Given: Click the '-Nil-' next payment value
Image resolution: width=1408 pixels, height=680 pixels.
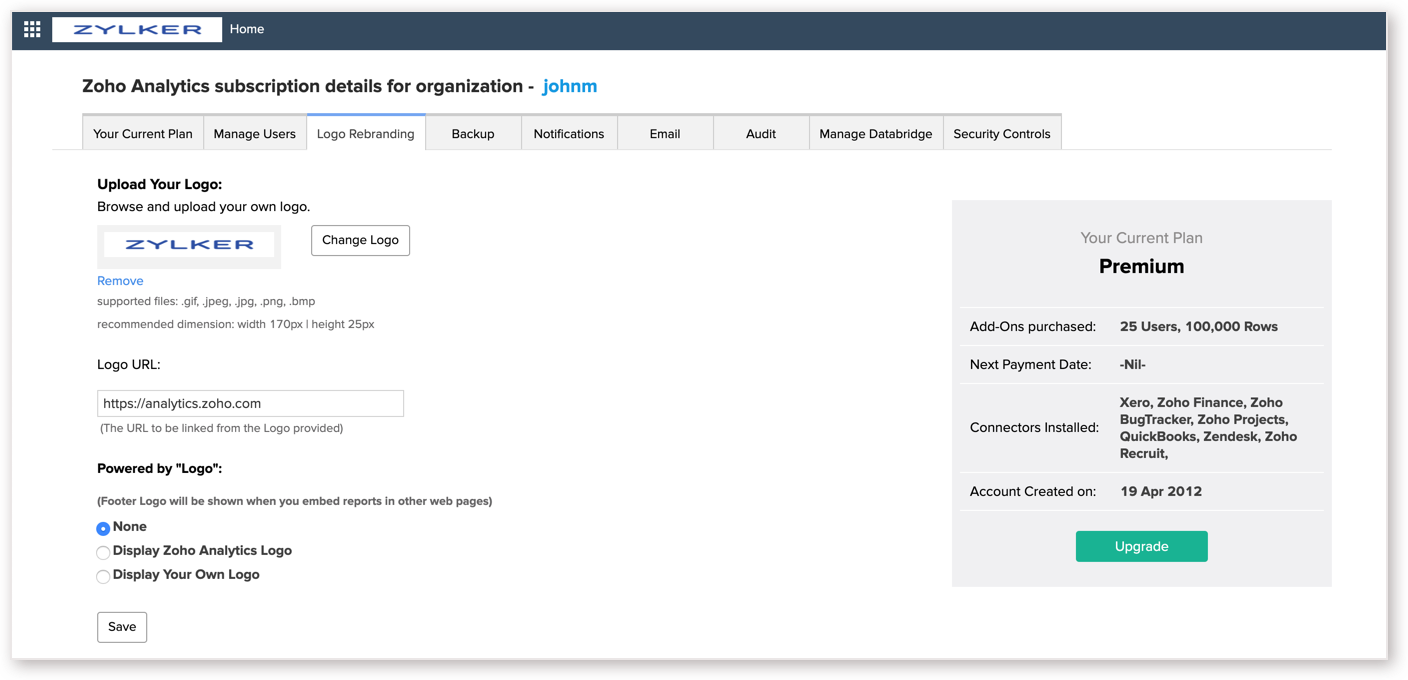Looking at the screenshot, I should (x=1133, y=364).
